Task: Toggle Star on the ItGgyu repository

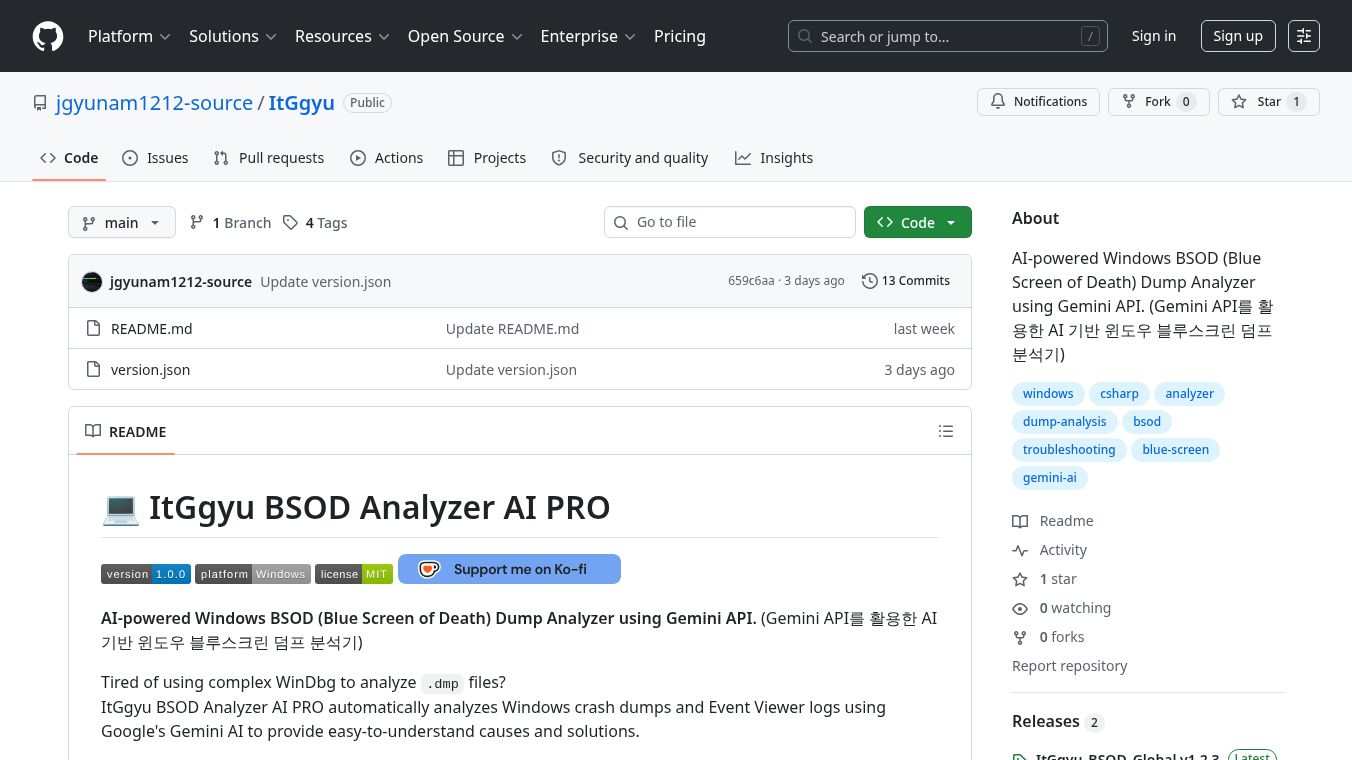Action: 1268,101
